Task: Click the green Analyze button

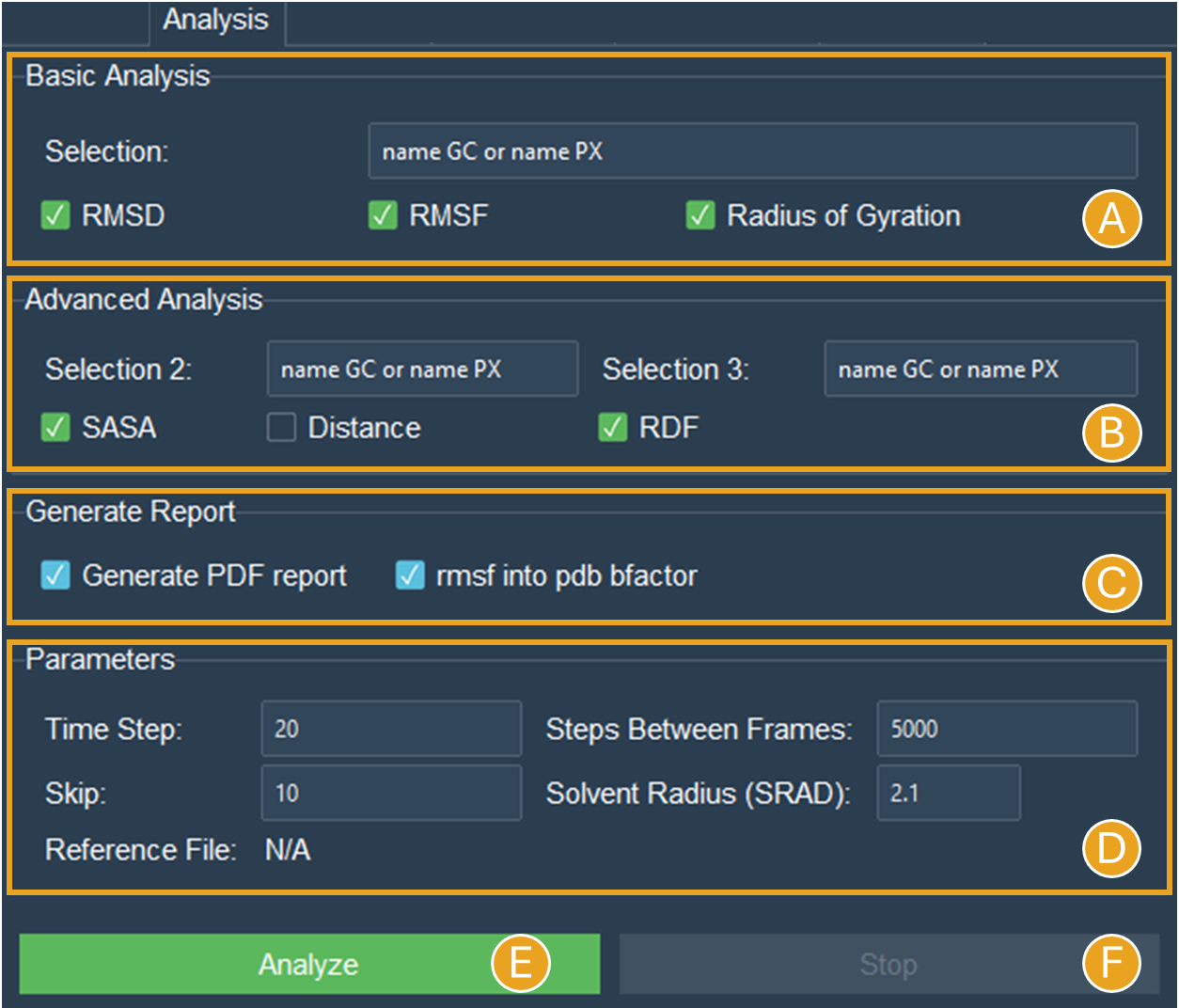Action: pos(309,964)
